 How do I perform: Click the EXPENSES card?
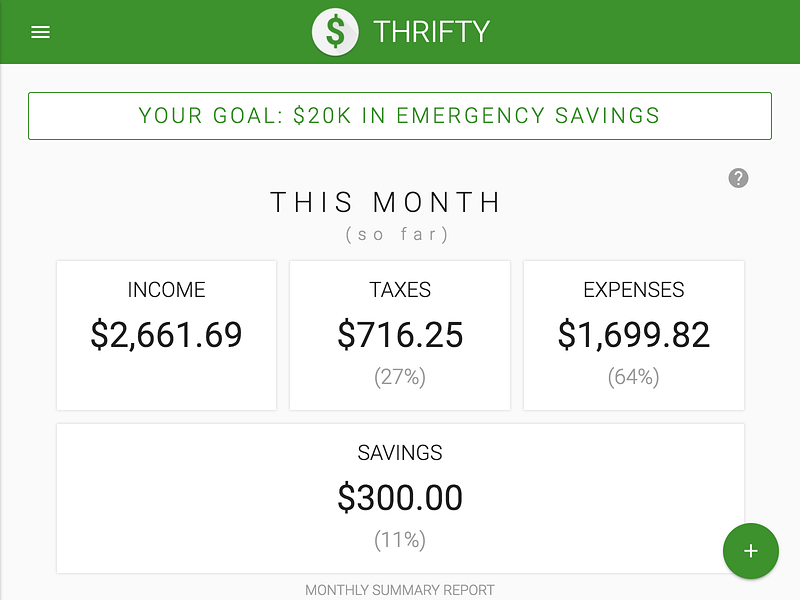coord(633,334)
